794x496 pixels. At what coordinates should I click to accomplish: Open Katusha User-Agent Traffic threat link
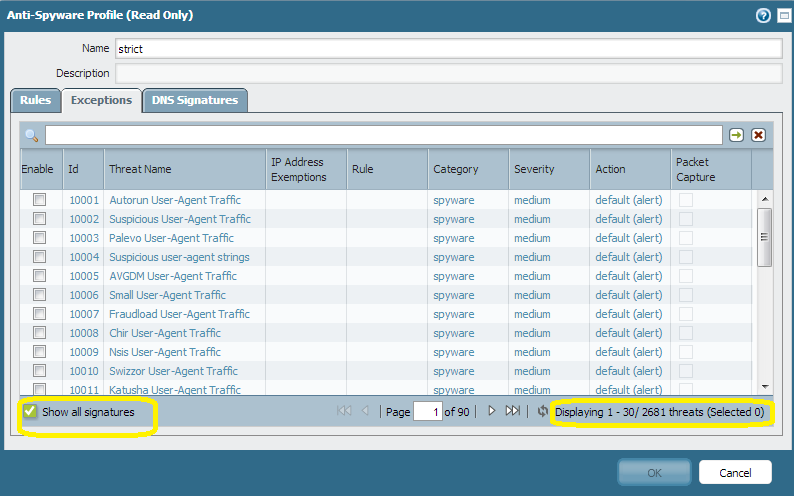pyautogui.click(x=175, y=390)
